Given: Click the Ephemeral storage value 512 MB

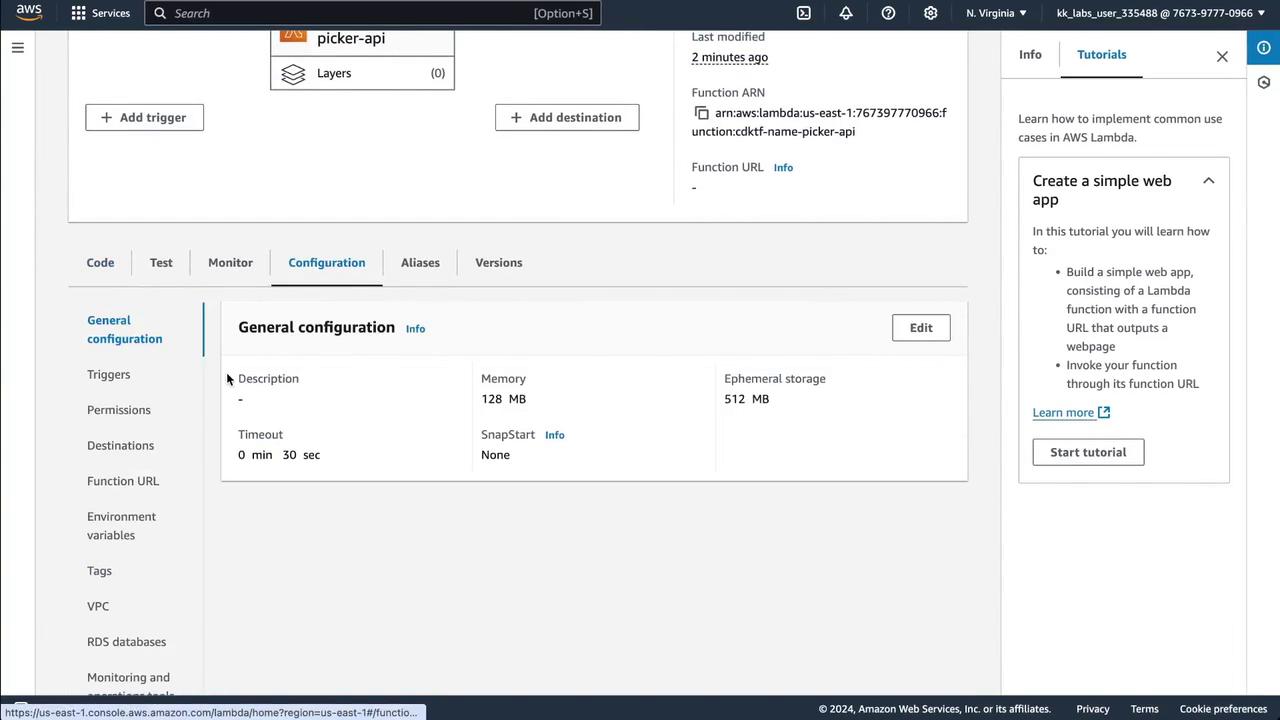Looking at the screenshot, I should point(746,399).
